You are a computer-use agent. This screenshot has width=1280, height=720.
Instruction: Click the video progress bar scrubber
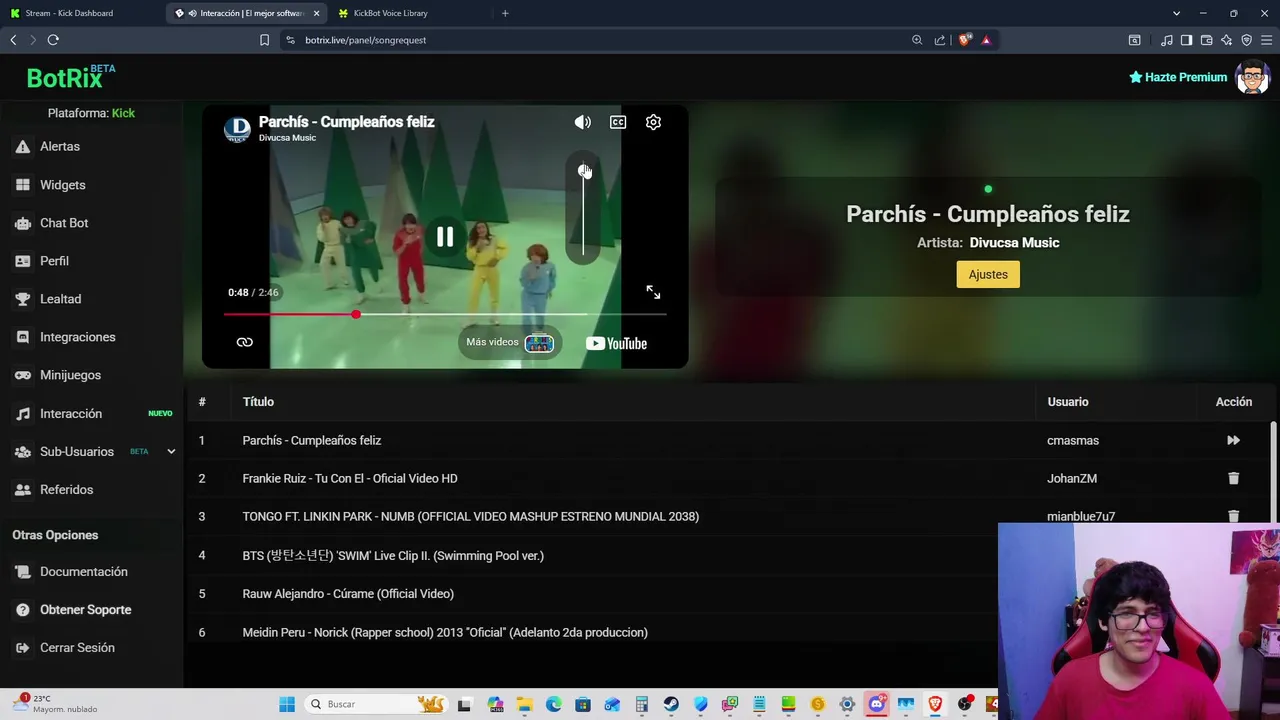(356, 314)
